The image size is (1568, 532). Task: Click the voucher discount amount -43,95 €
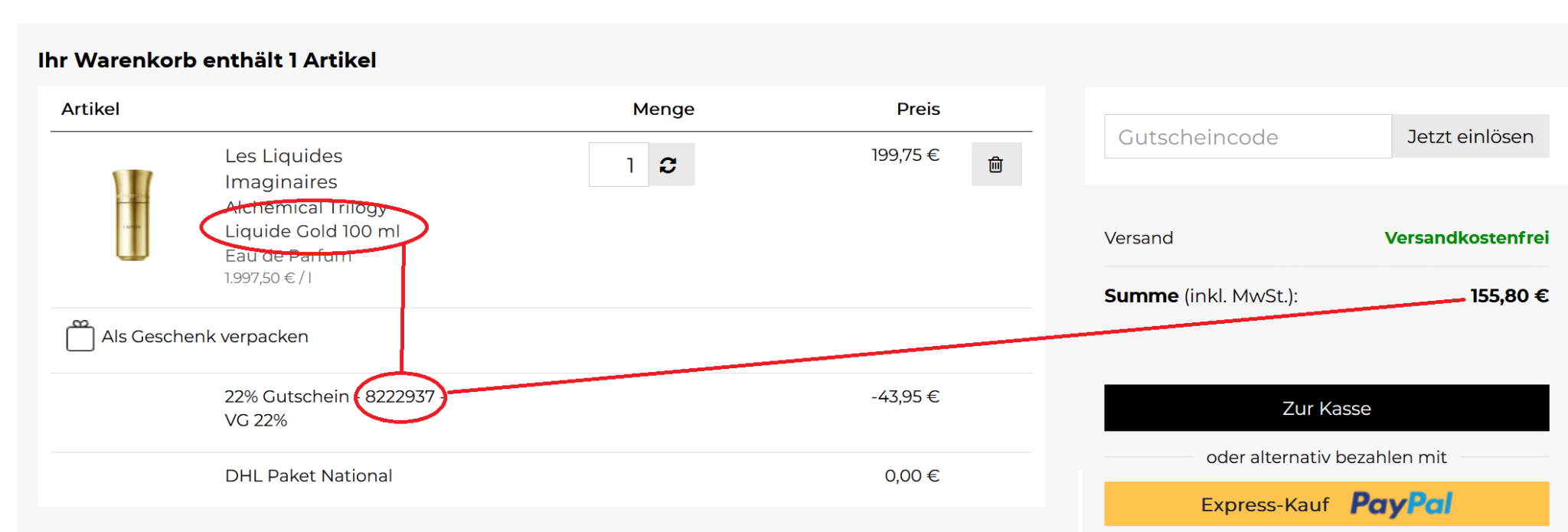pyautogui.click(x=905, y=397)
